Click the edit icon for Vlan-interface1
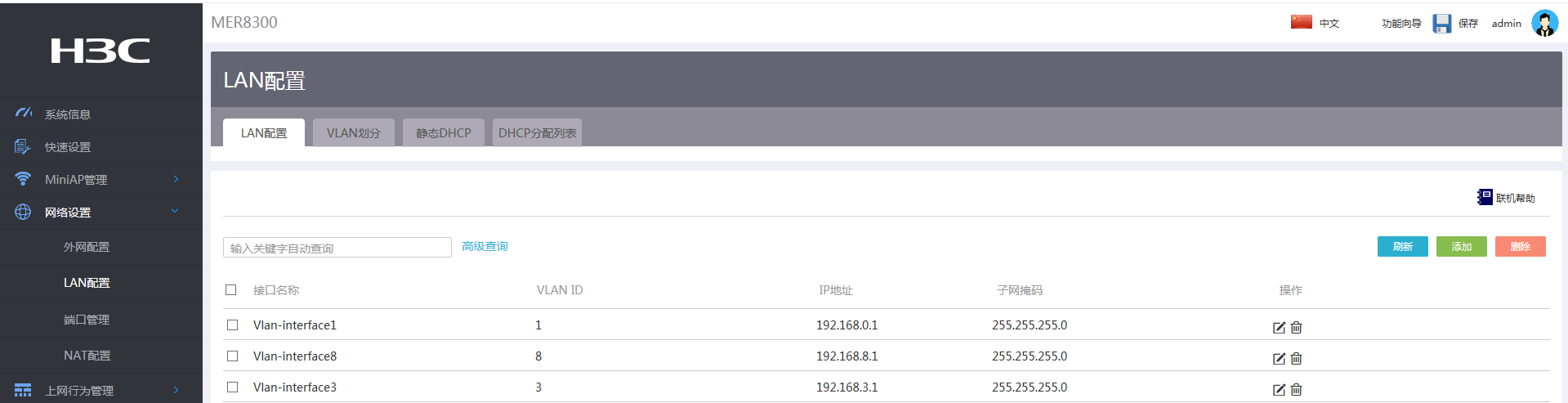This screenshot has width=1568, height=403. tap(1279, 327)
